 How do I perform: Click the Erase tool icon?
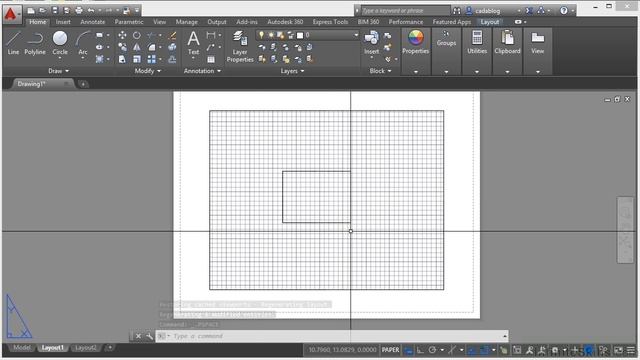tap(172, 36)
